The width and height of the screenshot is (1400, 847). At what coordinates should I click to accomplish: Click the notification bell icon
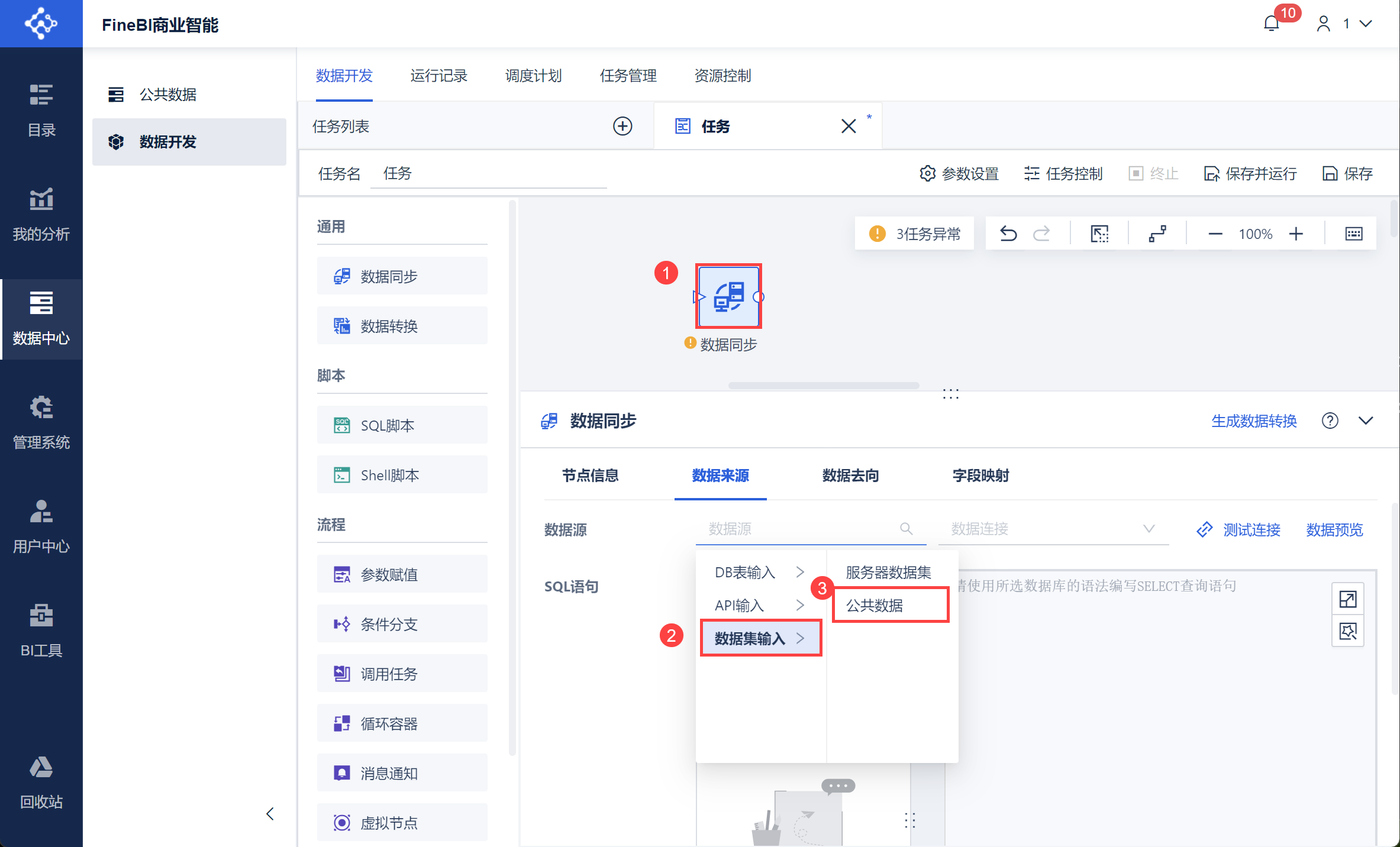(x=1271, y=24)
